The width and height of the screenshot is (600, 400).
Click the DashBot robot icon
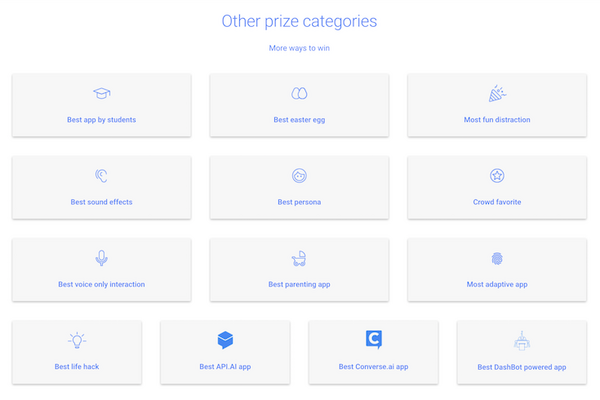pyautogui.click(x=522, y=340)
